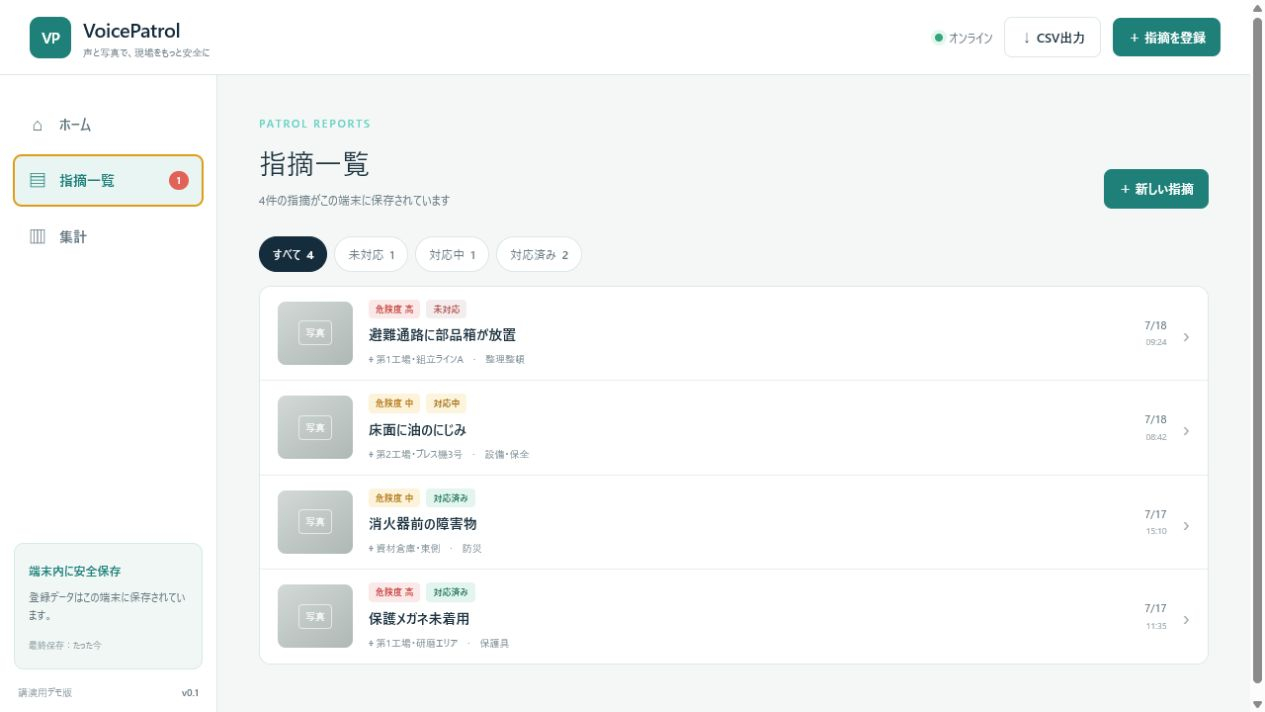Viewport: 1265px width, 712px height.
Task: Click the VP logo icon
Action: coord(50,38)
